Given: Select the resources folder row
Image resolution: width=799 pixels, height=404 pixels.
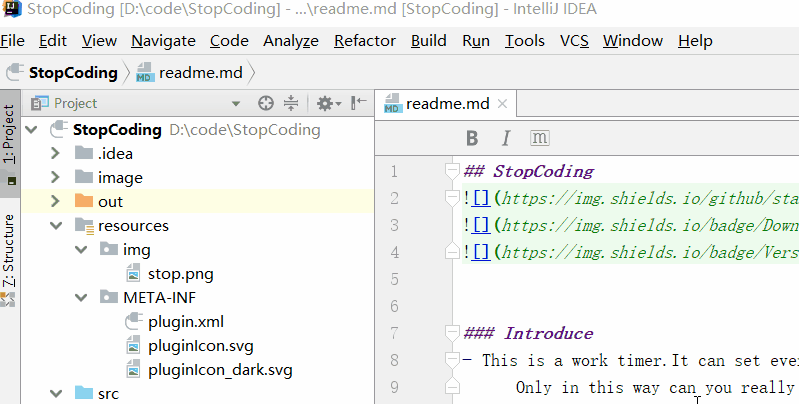Looking at the screenshot, I should [x=197, y=225].
